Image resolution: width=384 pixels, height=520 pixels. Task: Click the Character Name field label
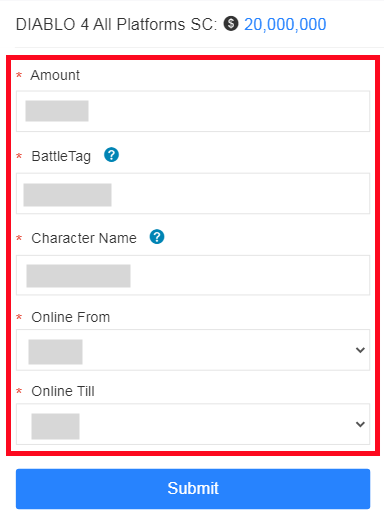pos(84,238)
